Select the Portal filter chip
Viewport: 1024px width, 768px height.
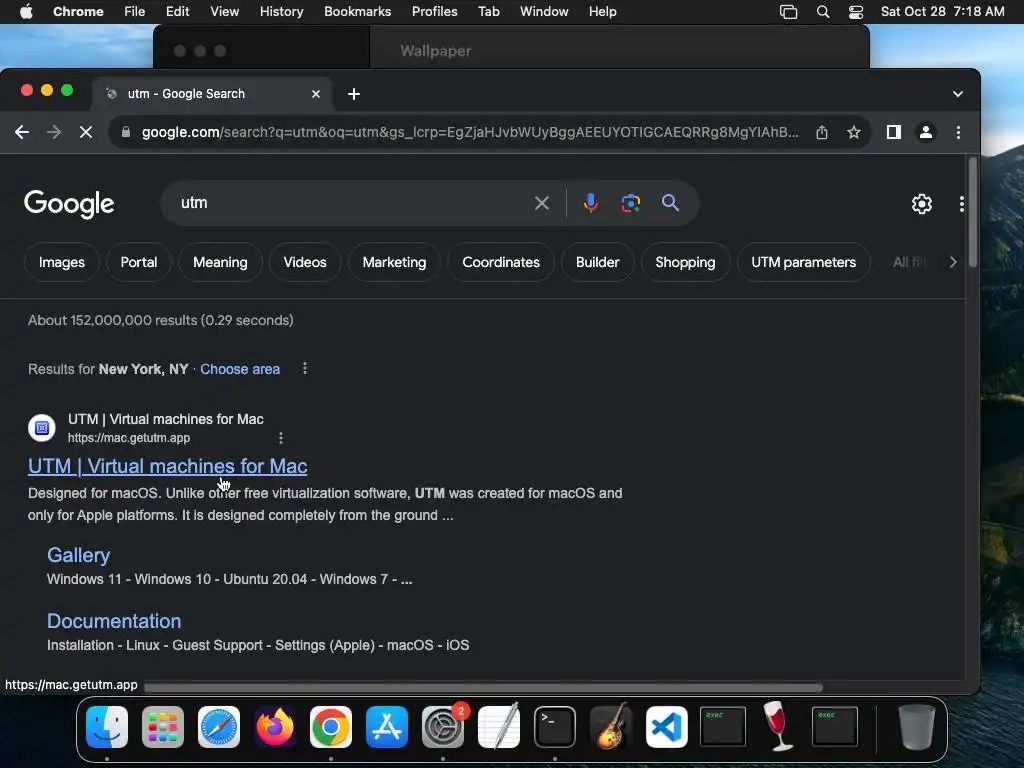point(138,263)
